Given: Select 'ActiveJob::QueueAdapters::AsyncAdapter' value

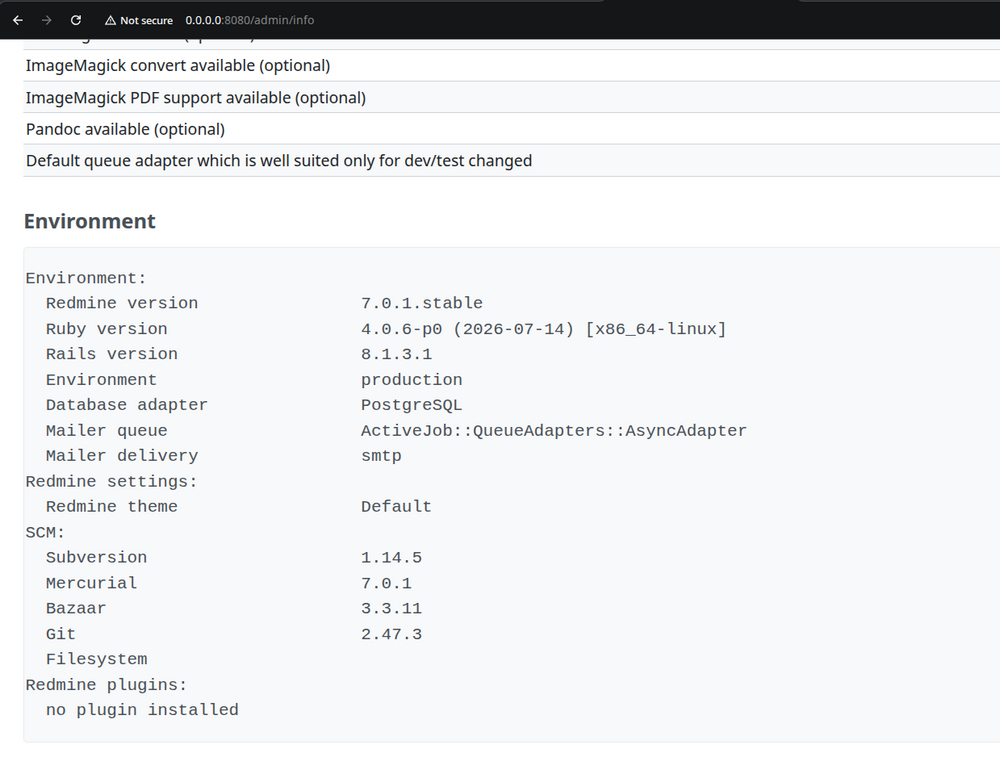Looking at the screenshot, I should (554, 431).
